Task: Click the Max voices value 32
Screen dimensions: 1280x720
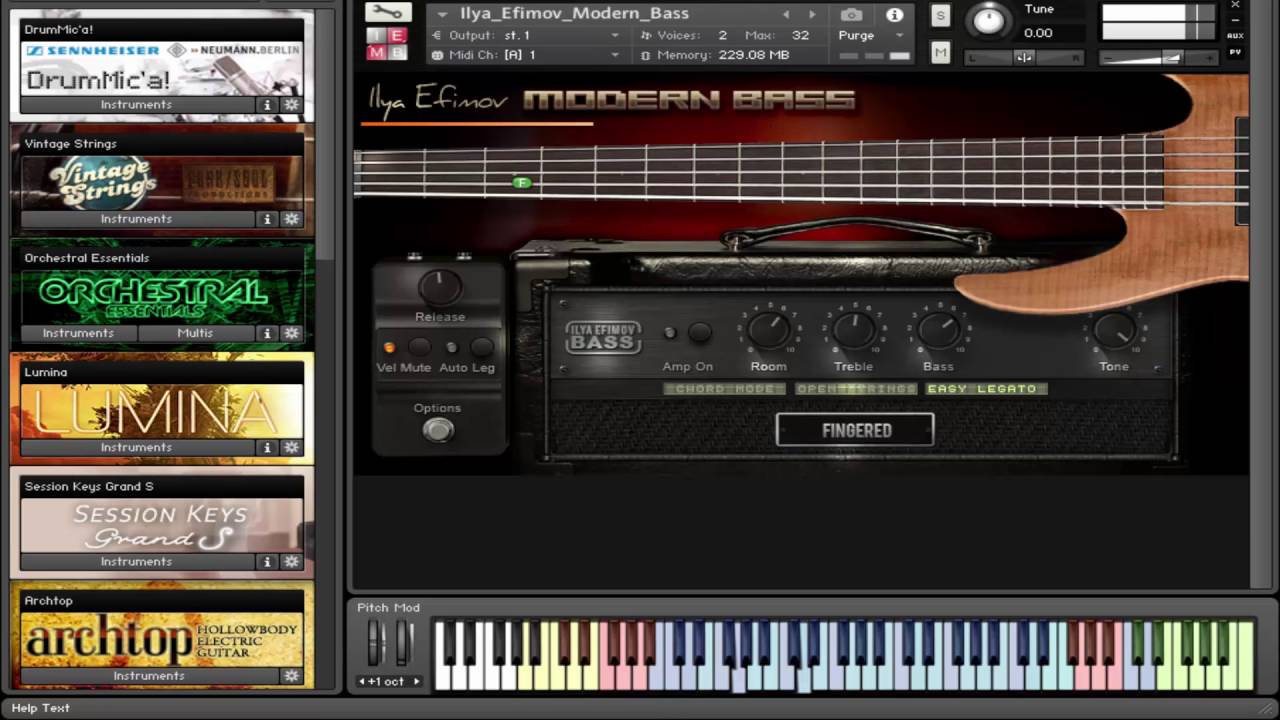Action: point(800,35)
